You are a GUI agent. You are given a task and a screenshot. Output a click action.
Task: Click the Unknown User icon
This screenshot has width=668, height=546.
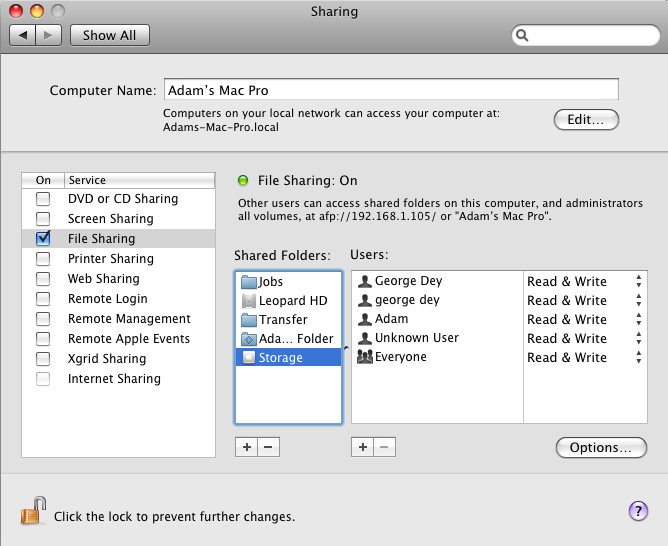365,338
